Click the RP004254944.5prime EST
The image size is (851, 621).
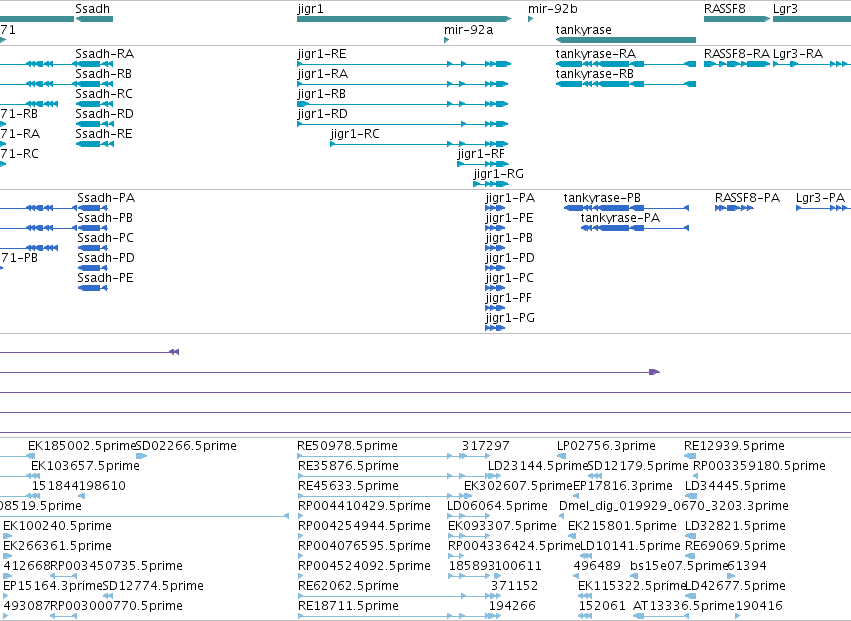coord(301,536)
